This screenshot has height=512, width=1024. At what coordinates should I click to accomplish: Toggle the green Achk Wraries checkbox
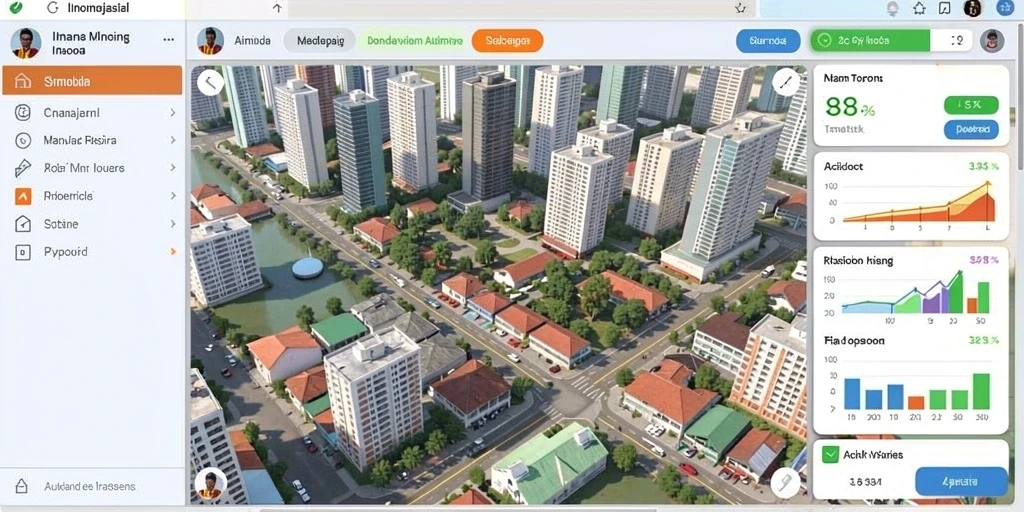coord(830,455)
